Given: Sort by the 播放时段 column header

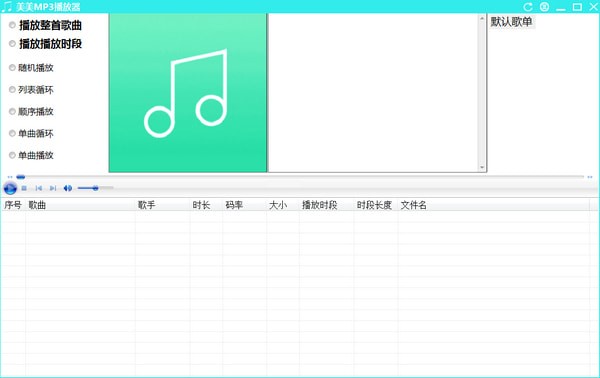Looking at the screenshot, I should tap(326, 205).
